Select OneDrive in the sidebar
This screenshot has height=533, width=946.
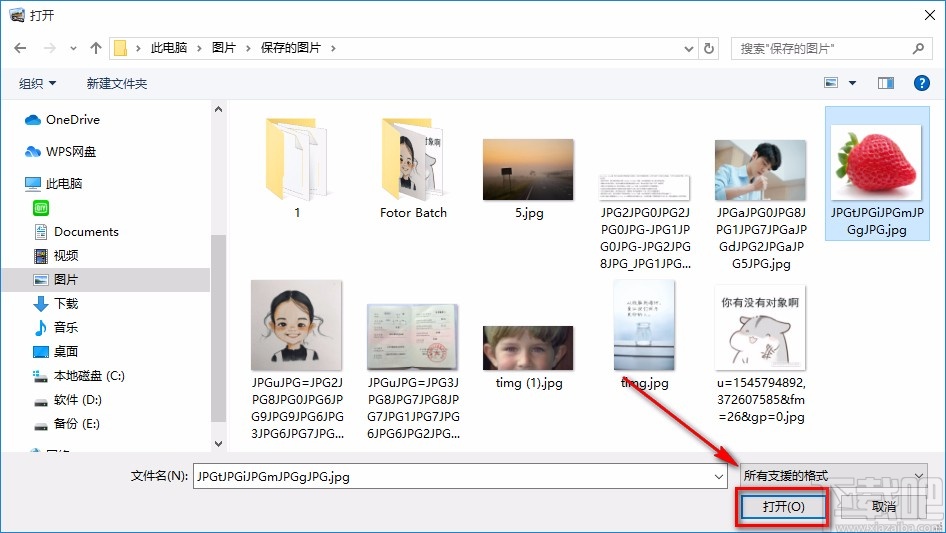(62, 120)
